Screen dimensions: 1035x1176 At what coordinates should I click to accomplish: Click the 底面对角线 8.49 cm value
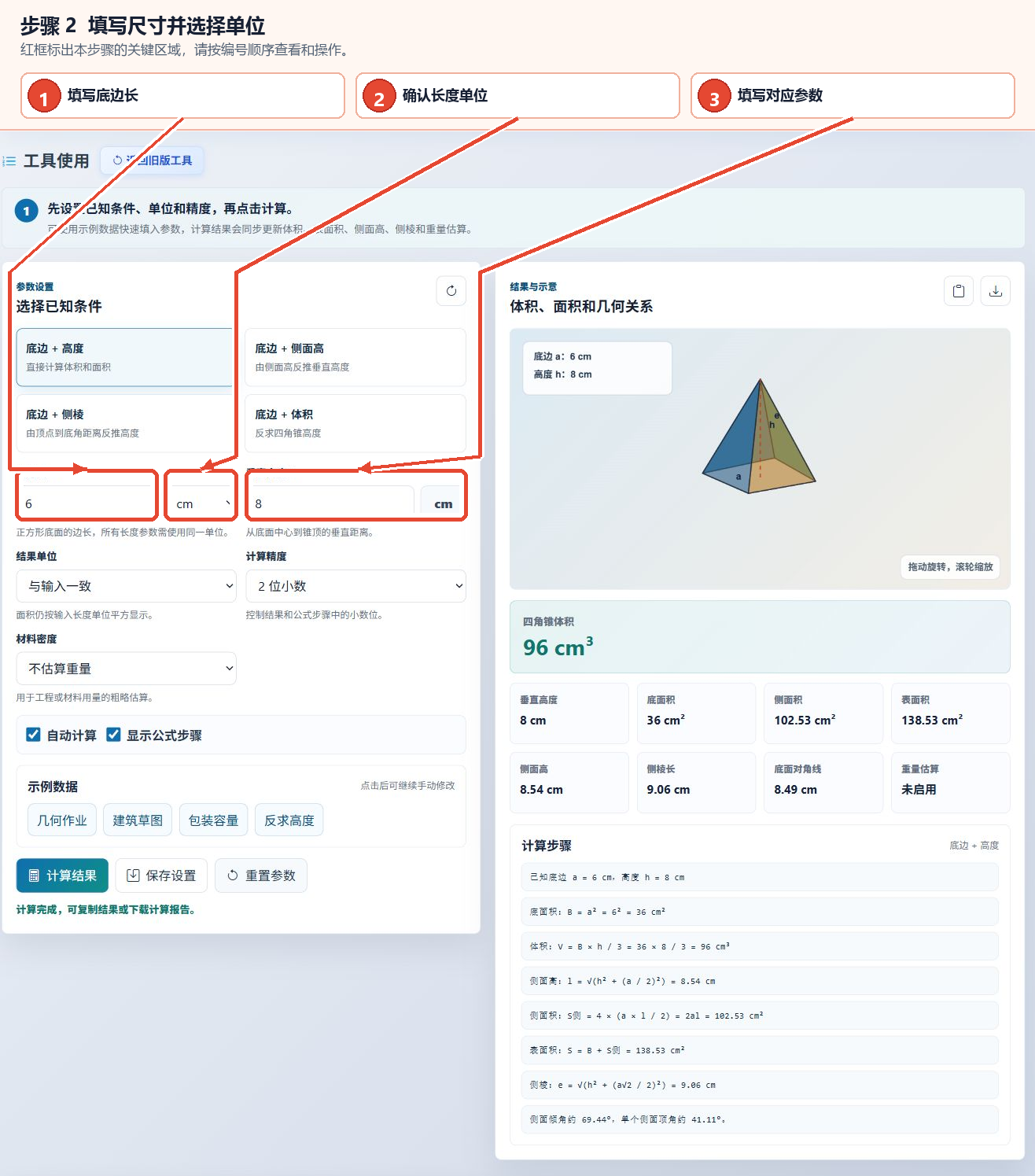795,790
